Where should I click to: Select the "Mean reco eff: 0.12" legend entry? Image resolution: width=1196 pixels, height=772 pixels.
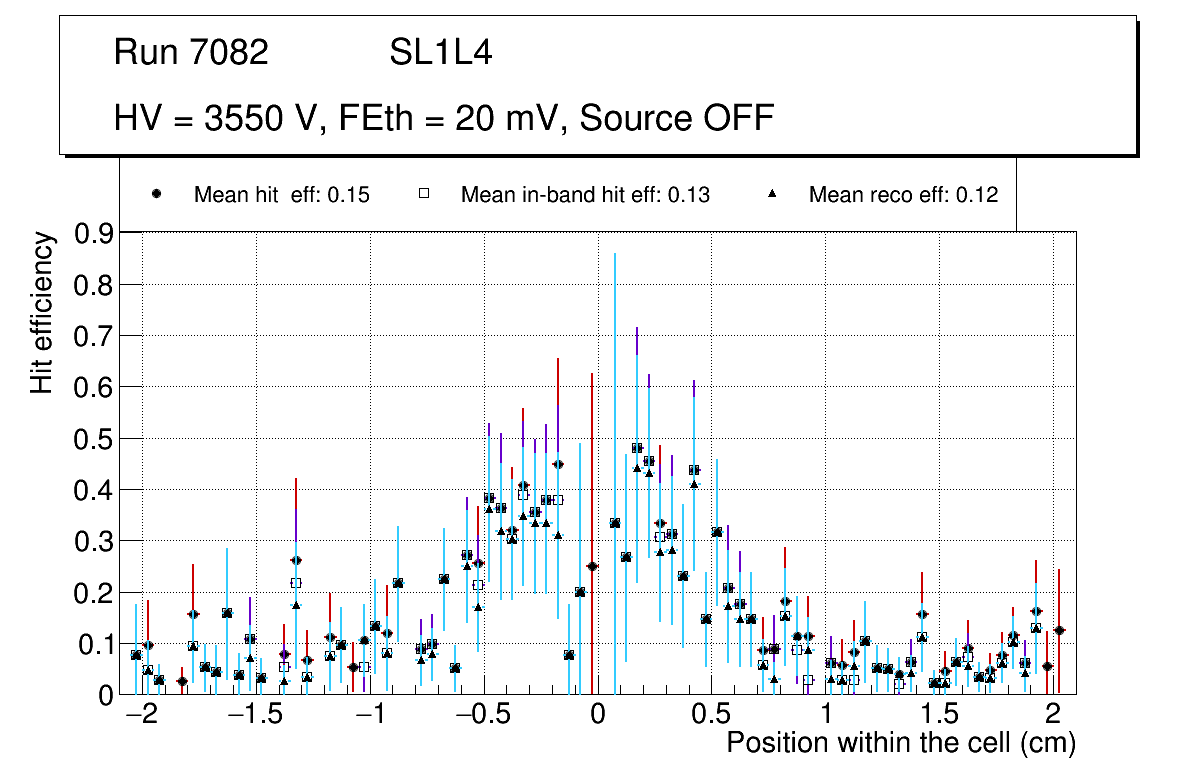(x=903, y=195)
